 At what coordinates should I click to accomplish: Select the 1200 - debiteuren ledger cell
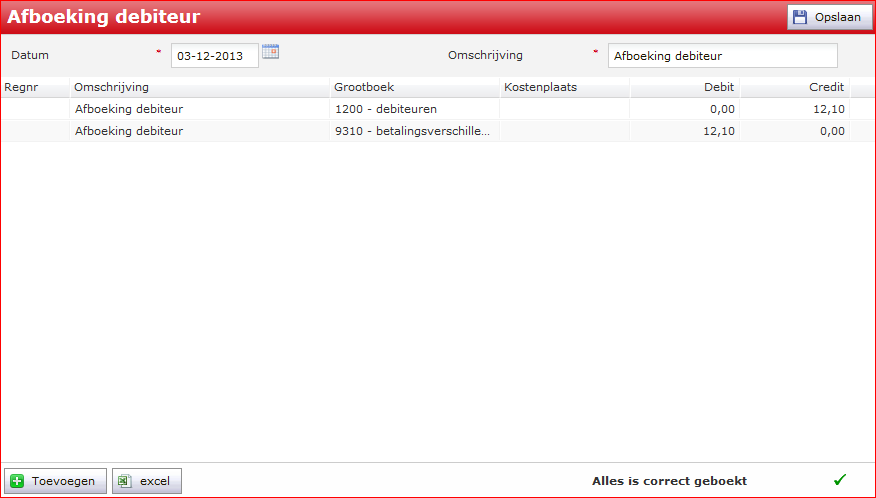tap(415, 109)
